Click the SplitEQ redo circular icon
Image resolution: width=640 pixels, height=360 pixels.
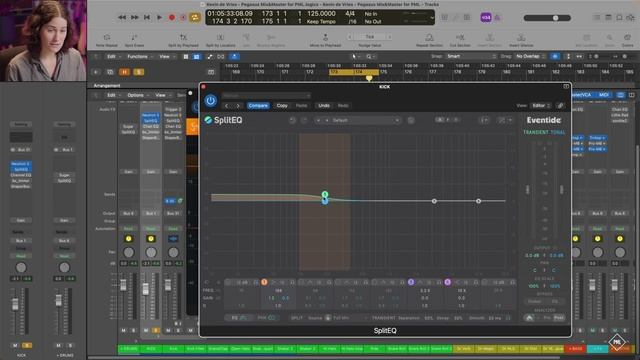tap(304, 120)
